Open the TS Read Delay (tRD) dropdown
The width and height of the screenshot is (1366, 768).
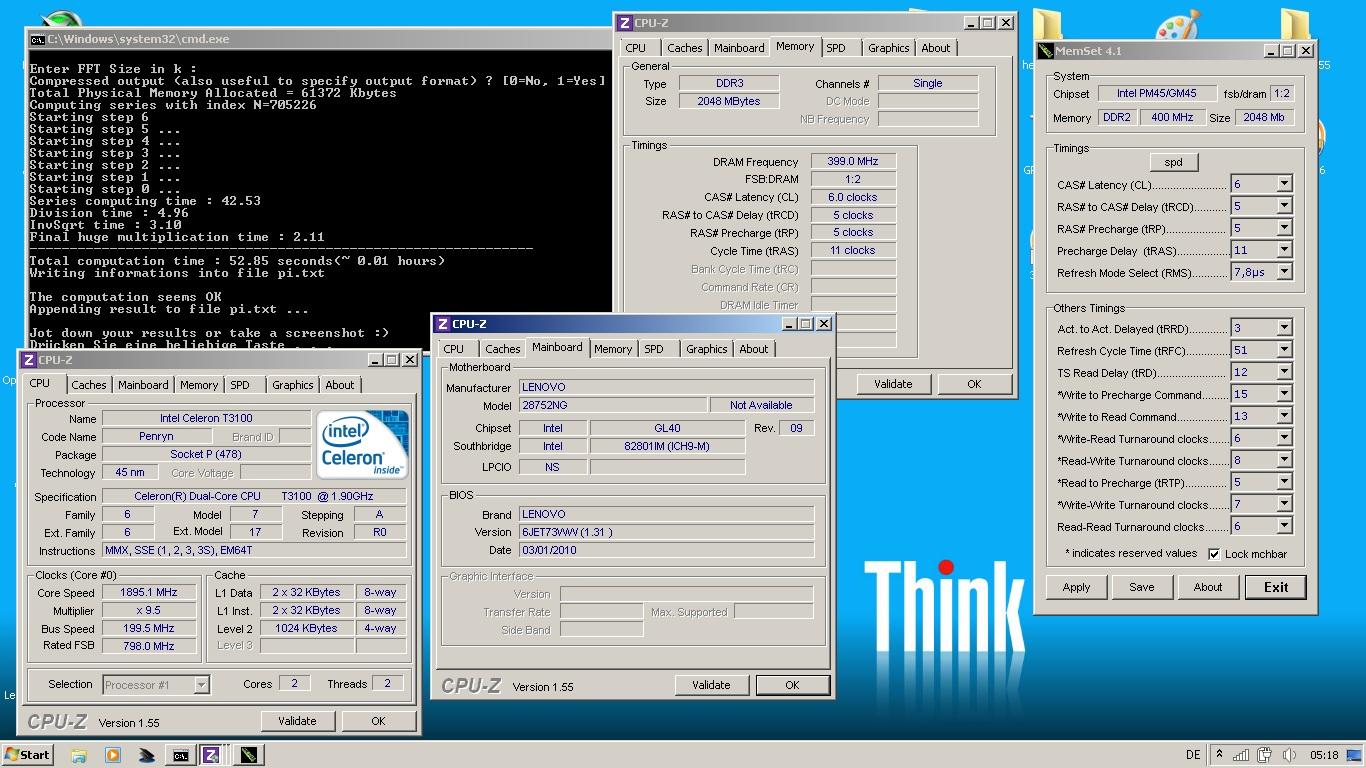(1284, 372)
